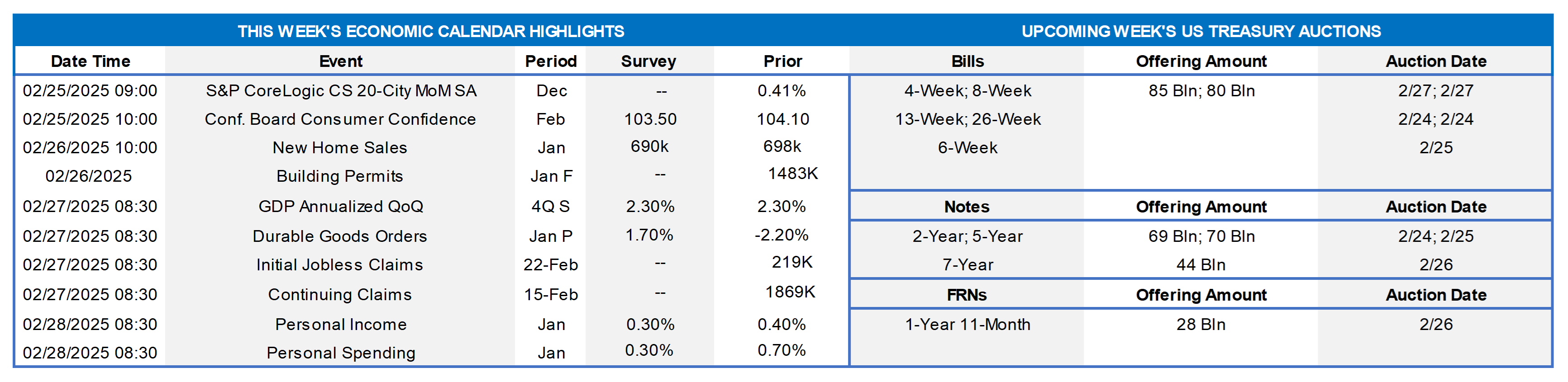
Task: Click the economic calendar highlights title banner
Action: 430,31
